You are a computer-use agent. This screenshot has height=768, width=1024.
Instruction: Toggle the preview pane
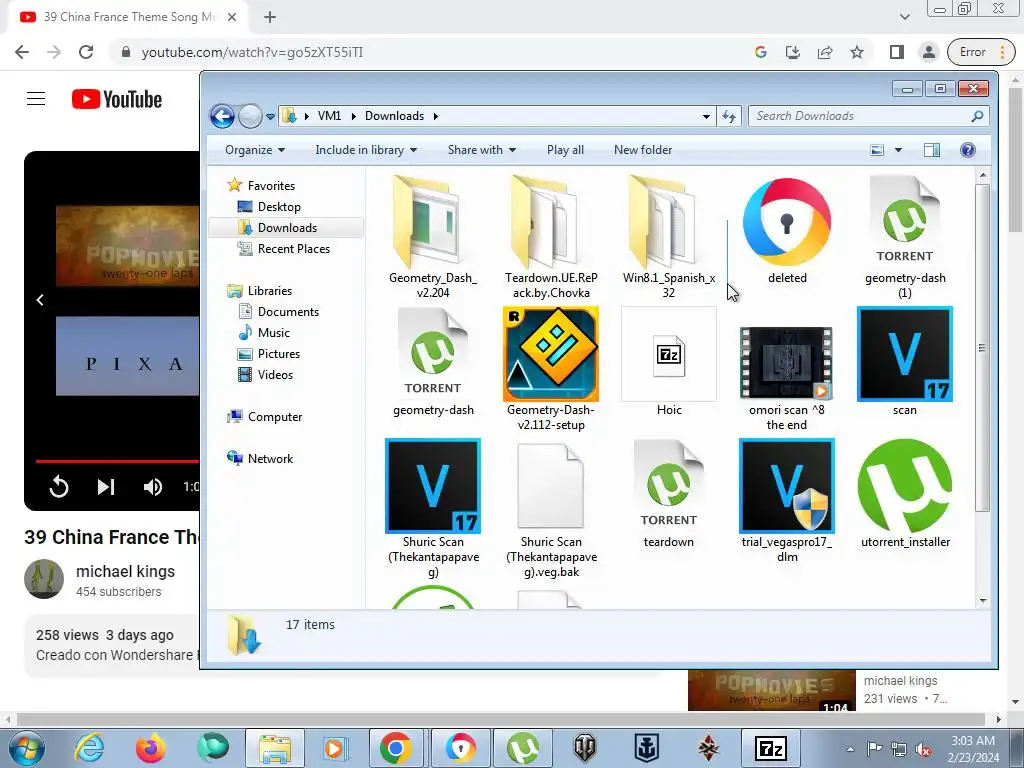pyautogui.click(x=932, y=150)
